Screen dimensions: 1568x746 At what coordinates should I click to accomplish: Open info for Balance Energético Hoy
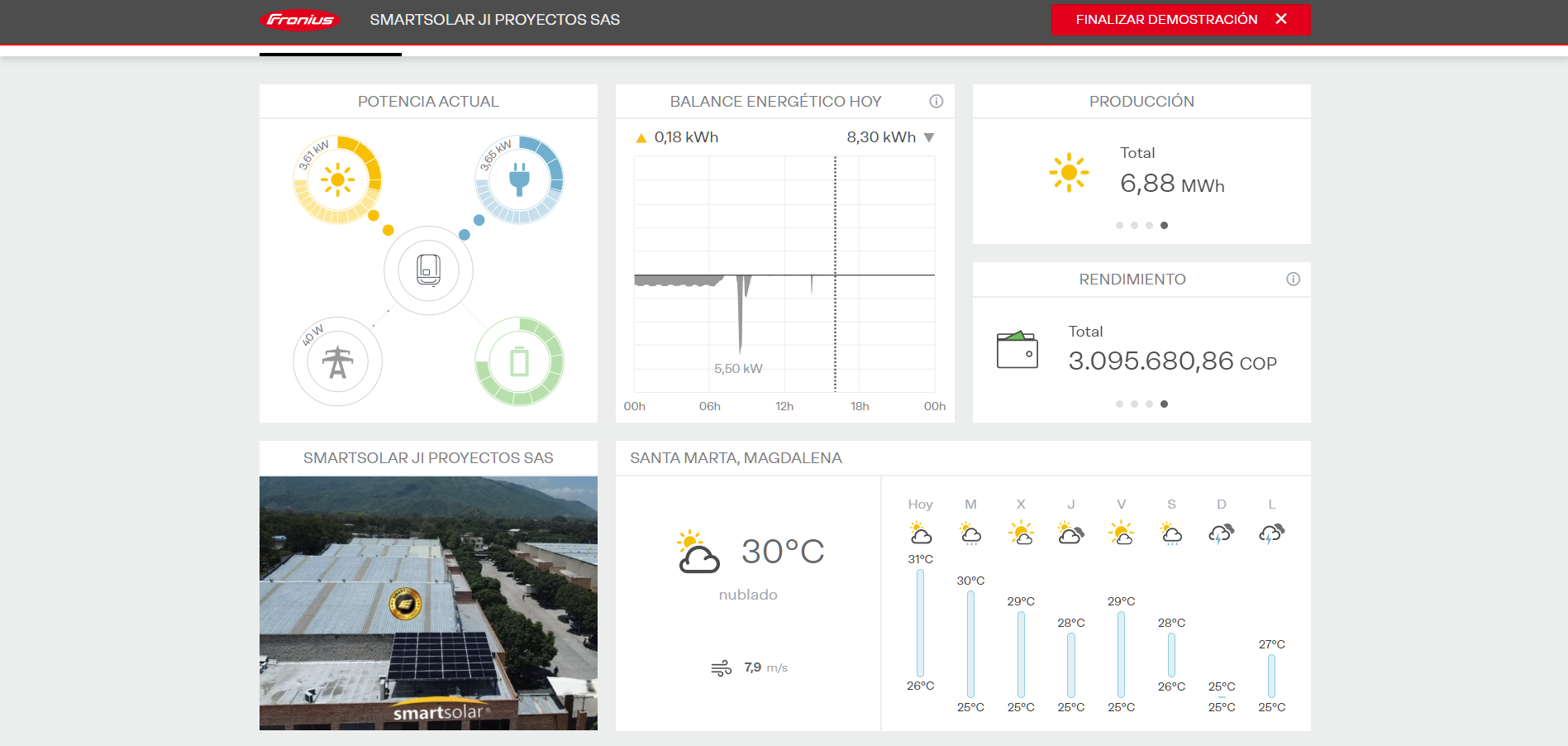[936, 101]
